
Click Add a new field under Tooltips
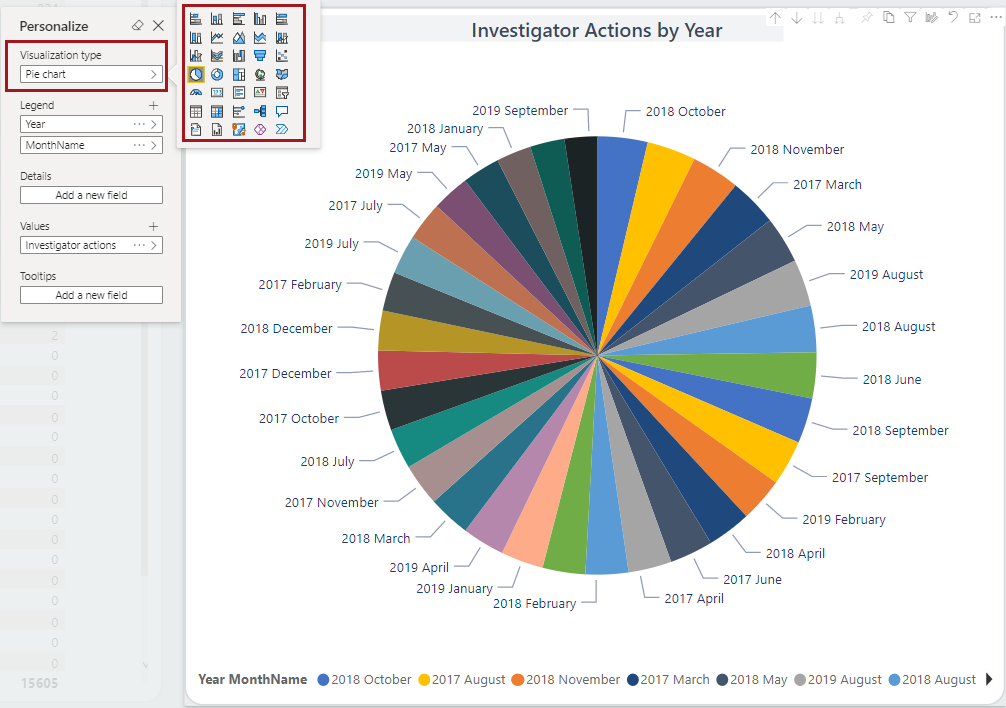click(x=91, y=294)
